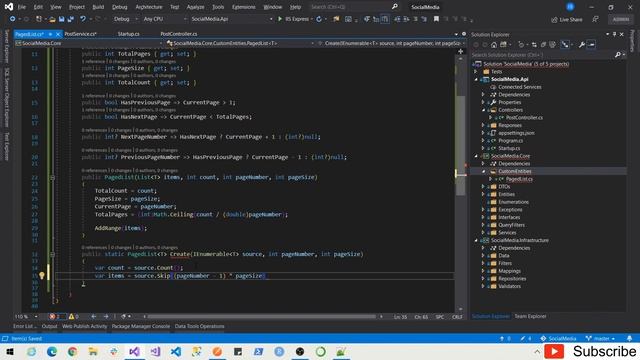Expand the DTOs folder
This screenshot has width=640, height=360.
pos(483,187)
